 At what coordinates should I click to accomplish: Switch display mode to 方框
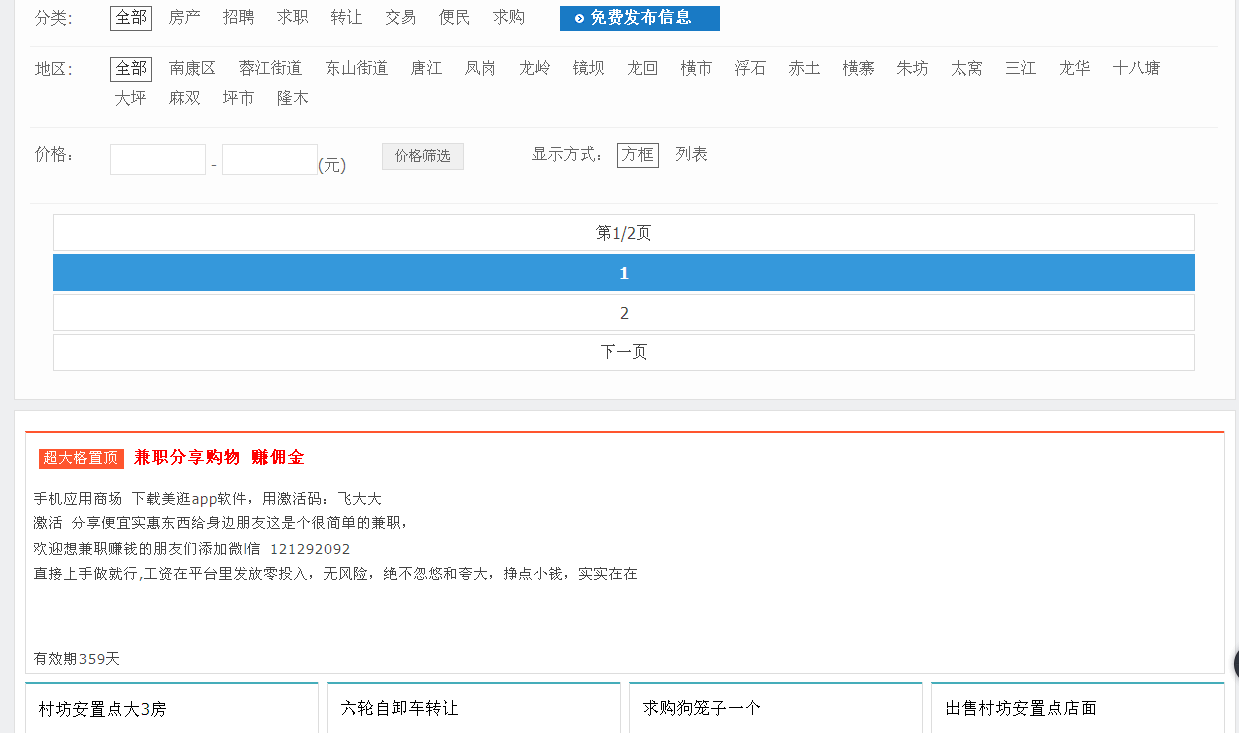coord(638,155)
